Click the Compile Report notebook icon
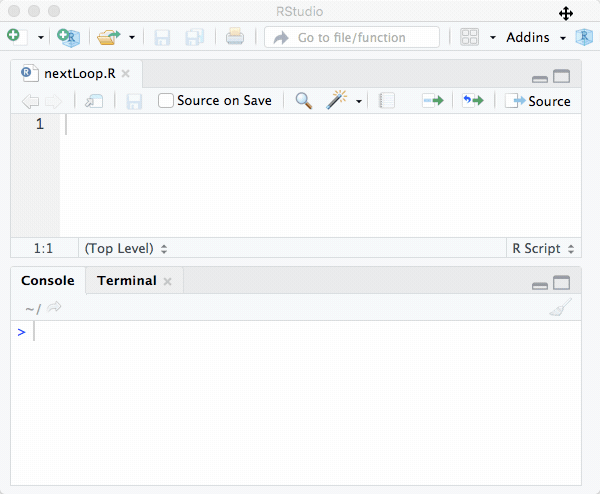The height and width of the screenshot is (494, 600). pos(386,101)
